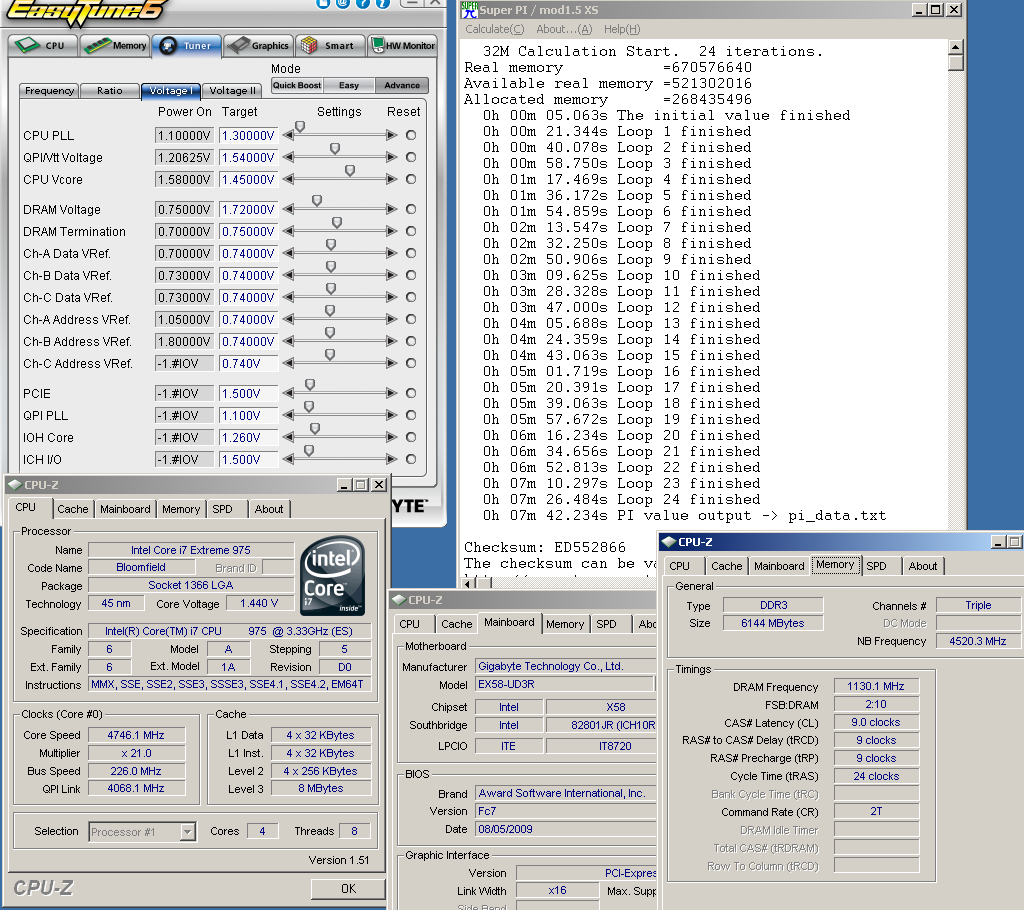Increase CPU PLL voltage with right arrow
The height and width of the screenshot is (910, 1024).
click(x=392, y=135)
